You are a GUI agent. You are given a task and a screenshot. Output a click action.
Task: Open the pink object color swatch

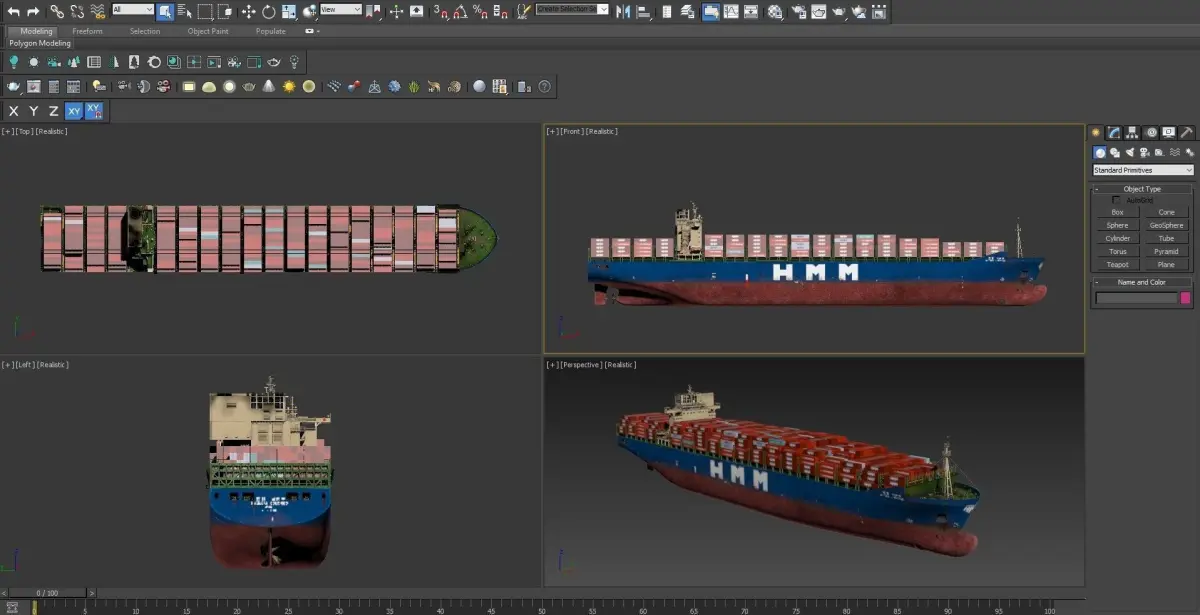pyautogui.click(x=1186, y=298)
